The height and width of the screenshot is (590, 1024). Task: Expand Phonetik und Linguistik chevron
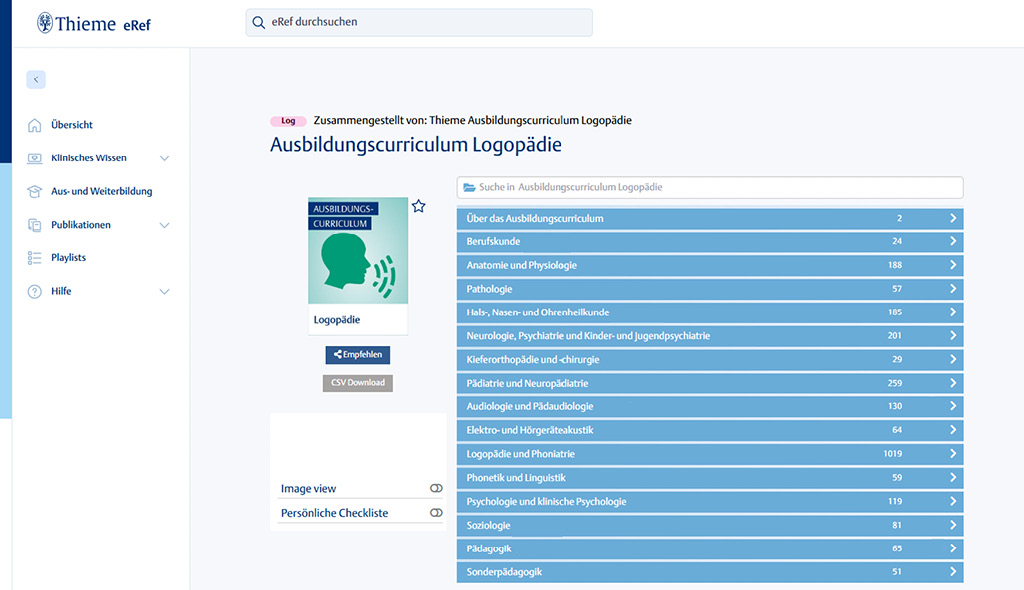pos(953,477)
